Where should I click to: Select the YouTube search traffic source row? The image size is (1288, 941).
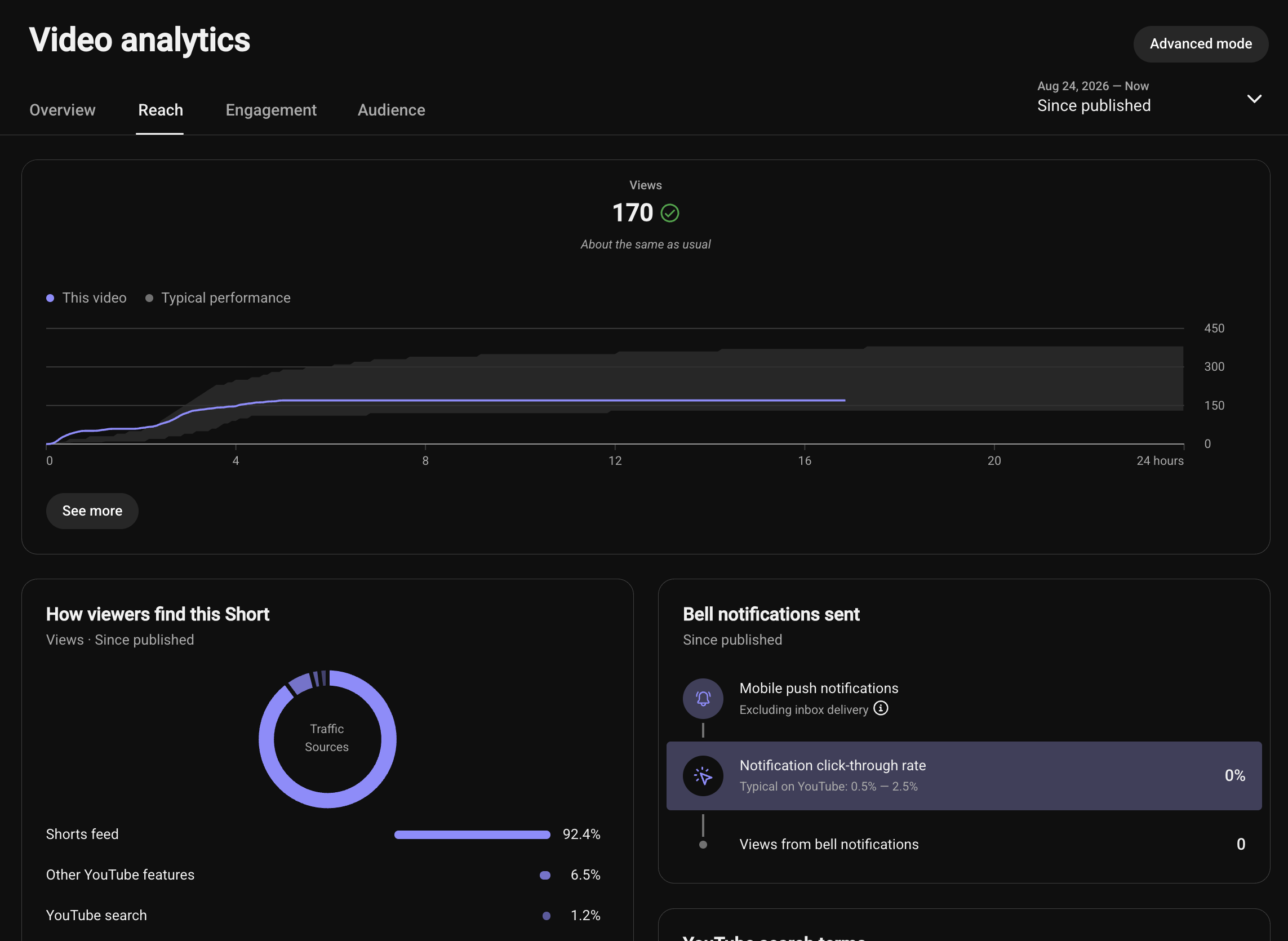tap(323, 916)
